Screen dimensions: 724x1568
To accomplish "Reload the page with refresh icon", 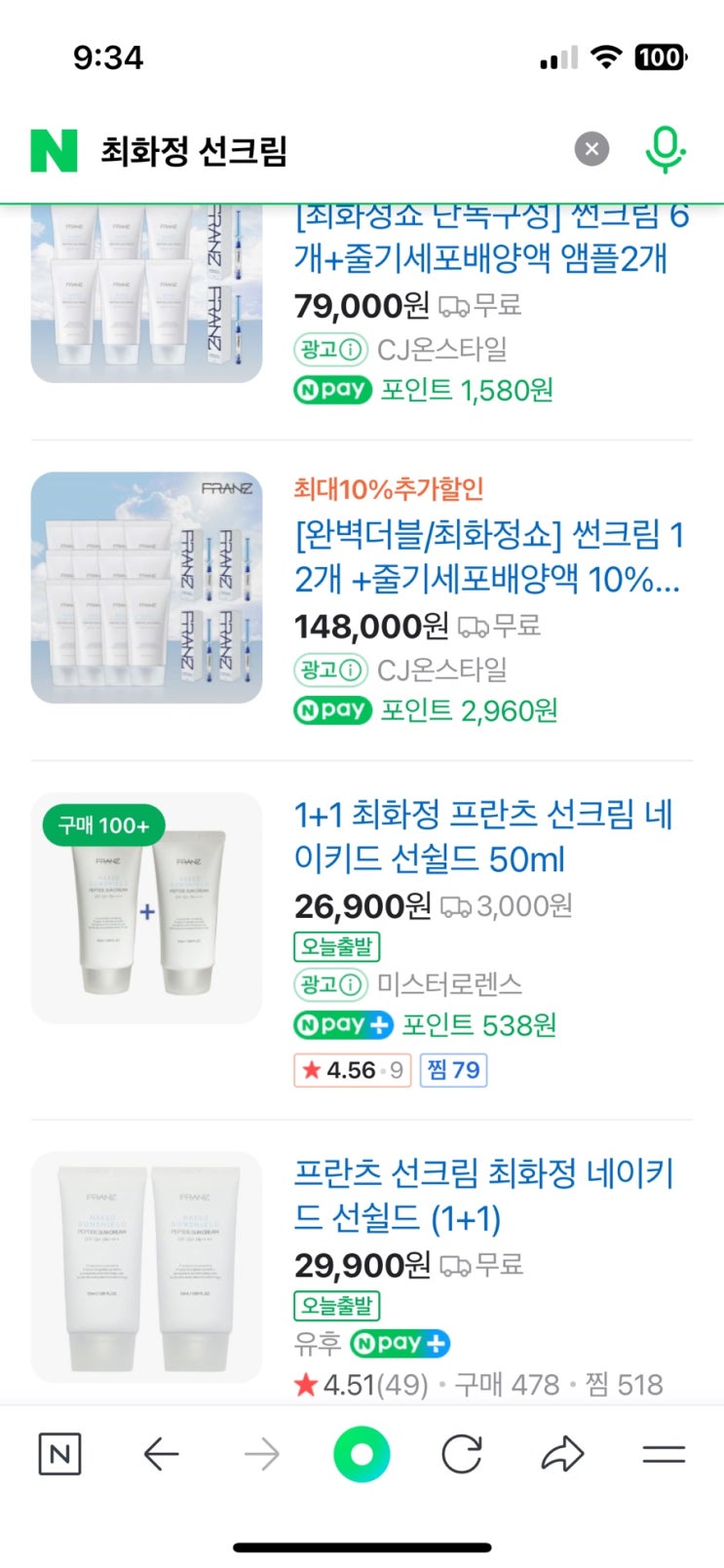I will (462, 1455).
